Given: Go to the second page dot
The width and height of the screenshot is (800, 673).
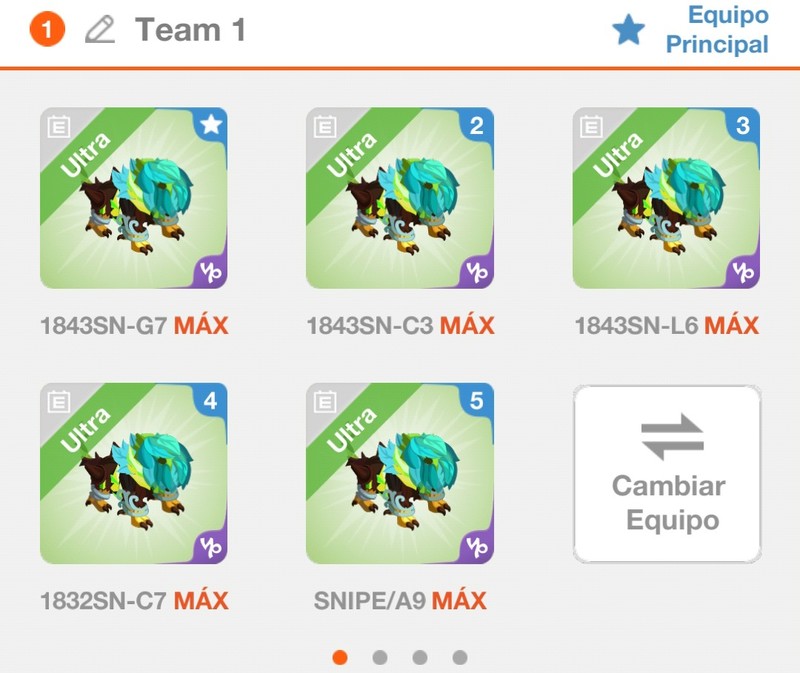Looking at the screenshot, I should pyautogui.click(x=380, y=657).
